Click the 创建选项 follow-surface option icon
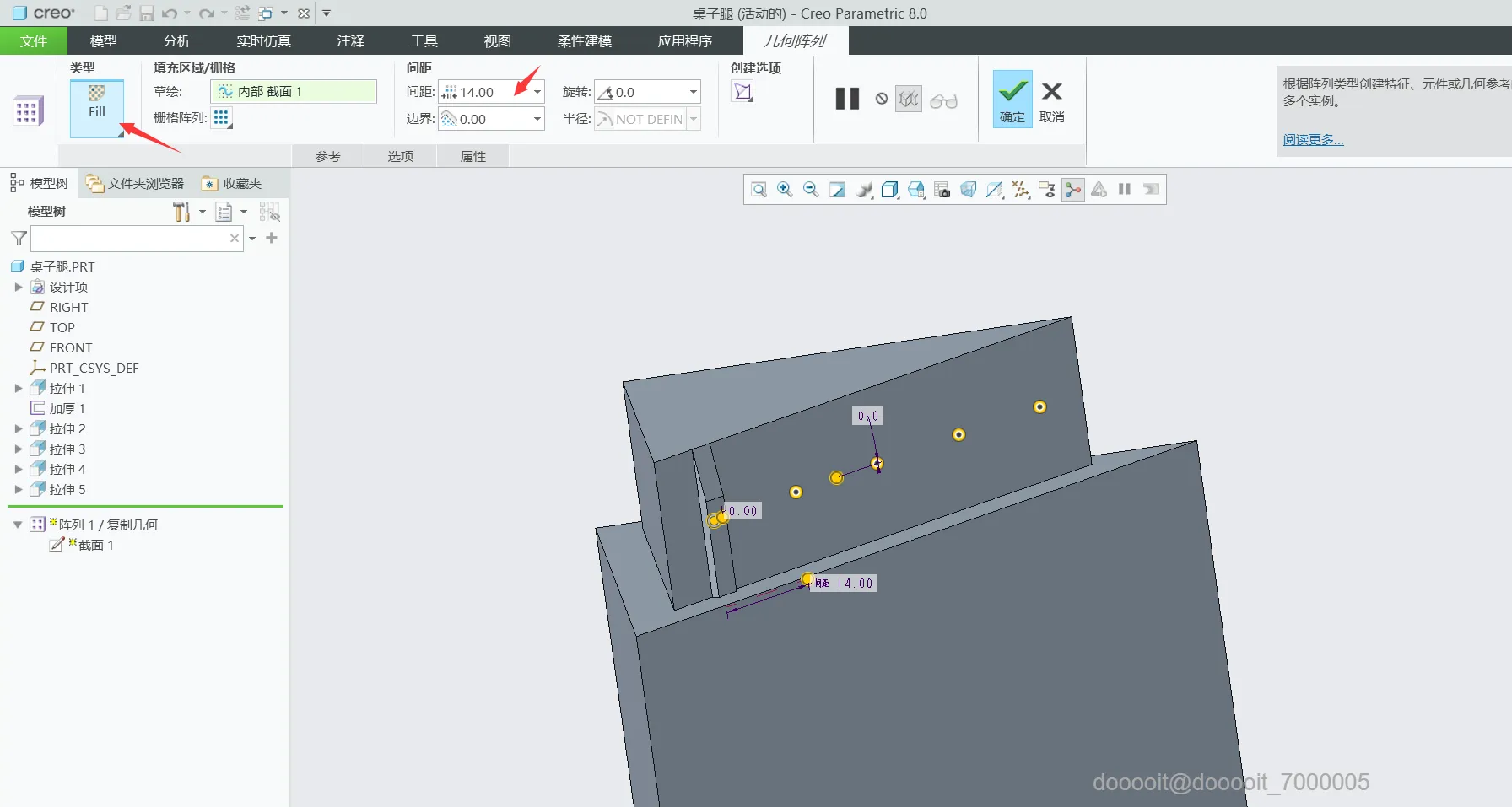The height and width of the screenshot is (807, 1512). (x=742, y=92)
